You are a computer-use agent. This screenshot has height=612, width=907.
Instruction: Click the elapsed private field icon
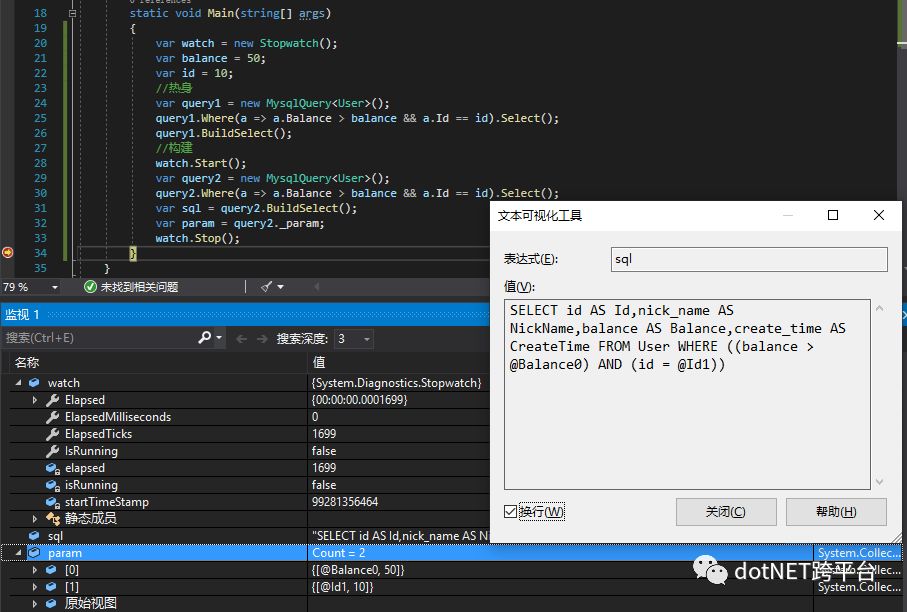click(53, 468)
